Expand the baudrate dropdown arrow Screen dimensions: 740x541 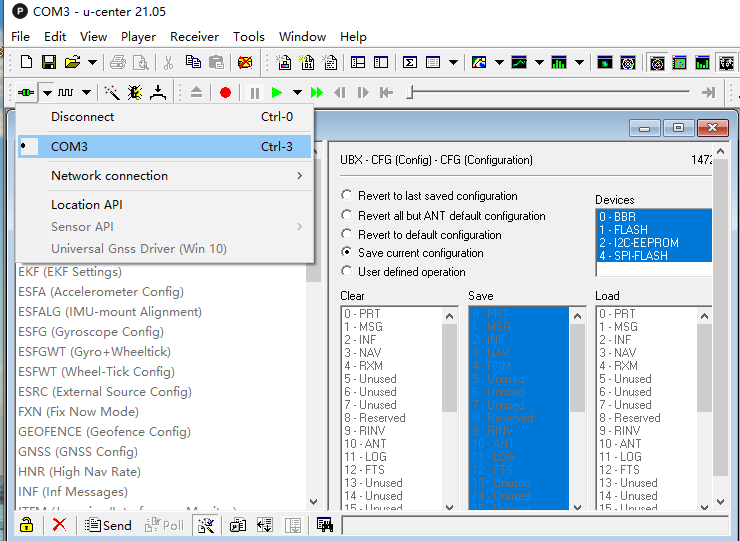click(x=86, y=93)
